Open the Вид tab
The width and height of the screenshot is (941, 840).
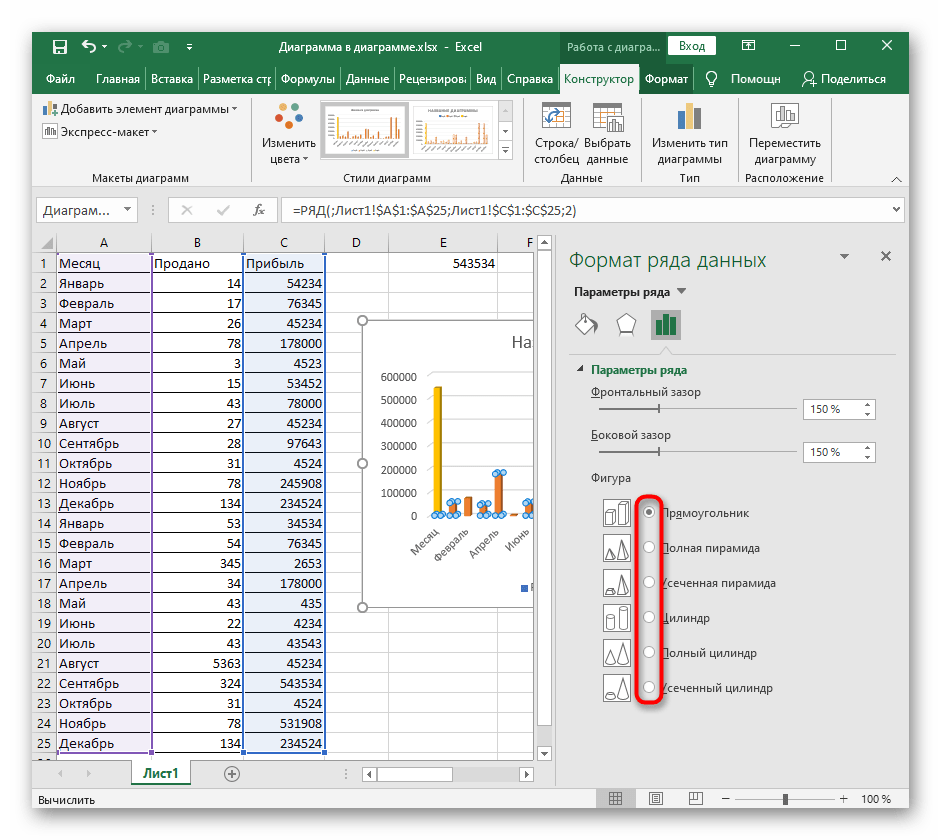pyautogui.click(x=486, y=79)
